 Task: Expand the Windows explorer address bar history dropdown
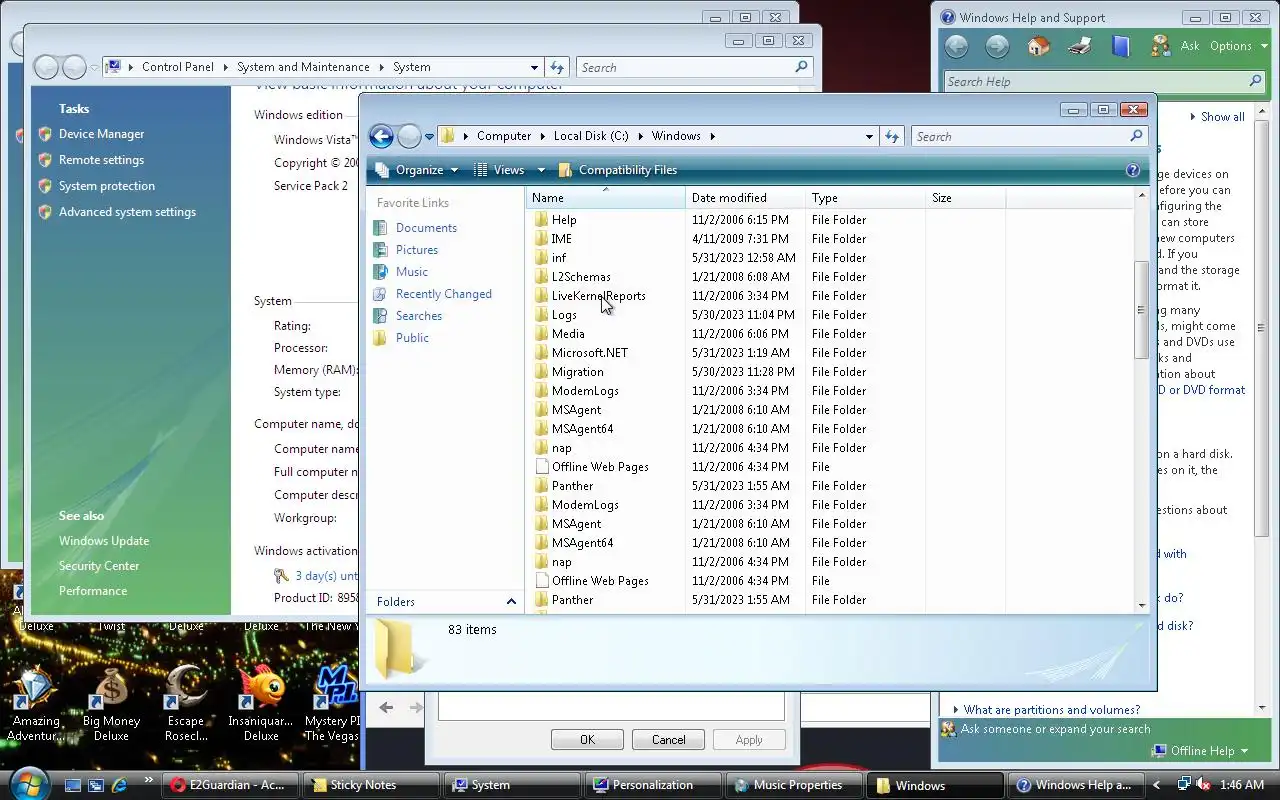point(869,136)
